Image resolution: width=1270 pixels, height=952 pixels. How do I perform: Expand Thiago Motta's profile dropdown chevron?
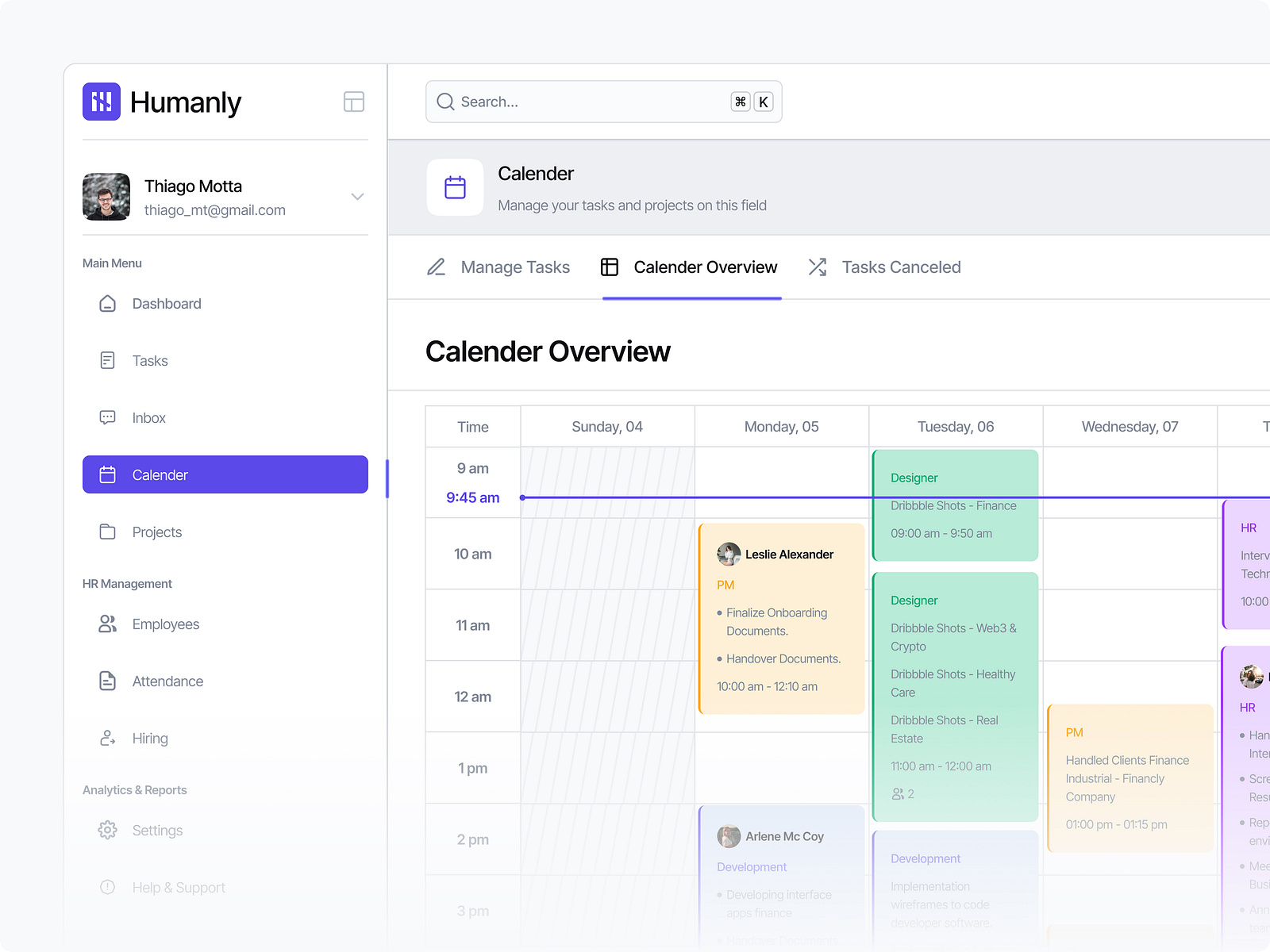tap(357, 196)
